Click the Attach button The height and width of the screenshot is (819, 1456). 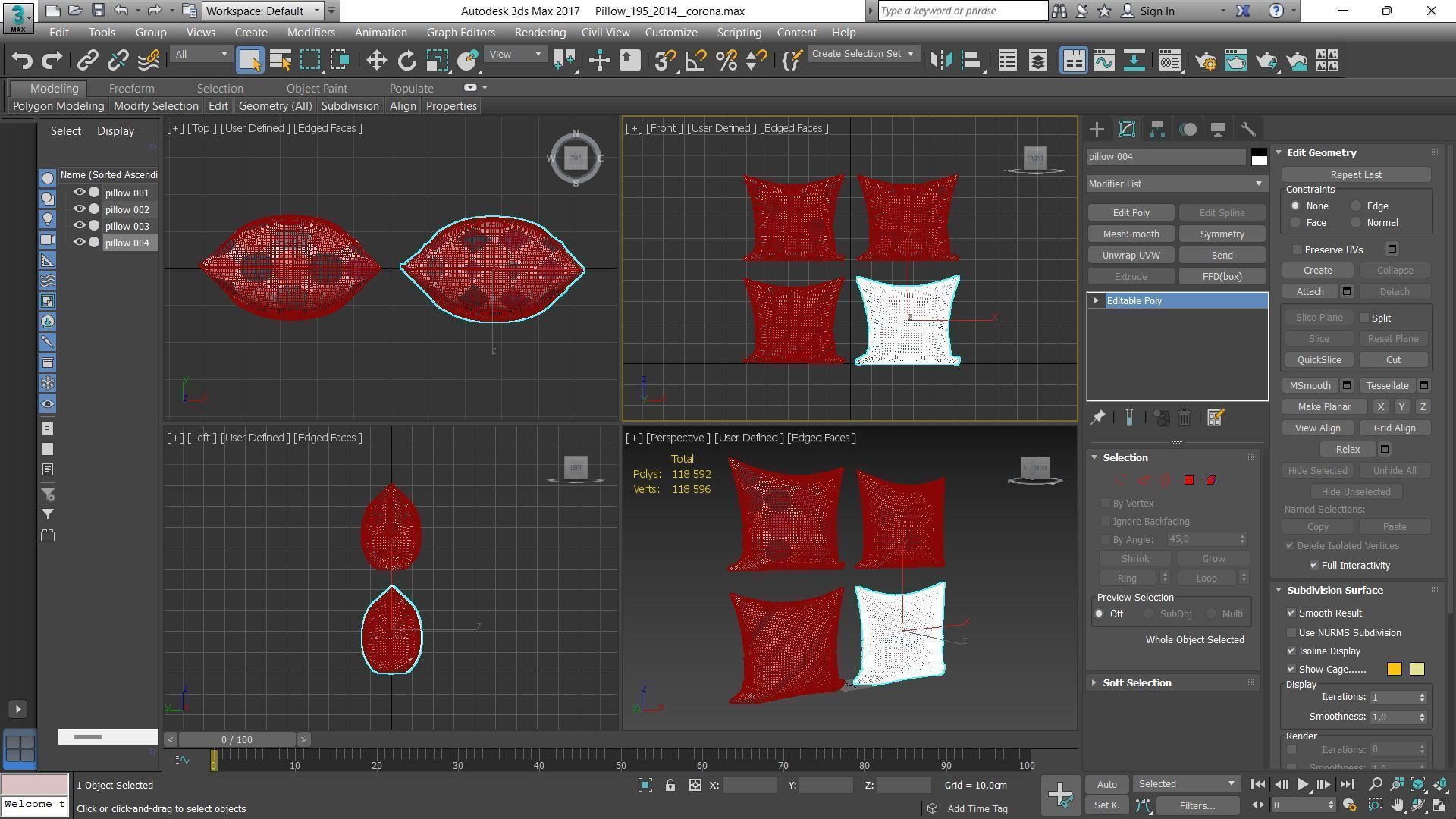pos(1310,292)
